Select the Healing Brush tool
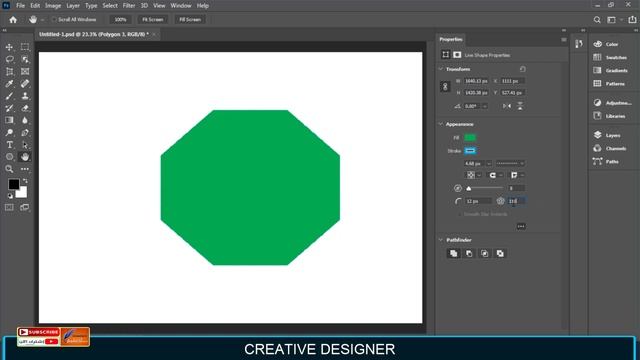Viewport: 640px width, 360px height. coord(25,84)
